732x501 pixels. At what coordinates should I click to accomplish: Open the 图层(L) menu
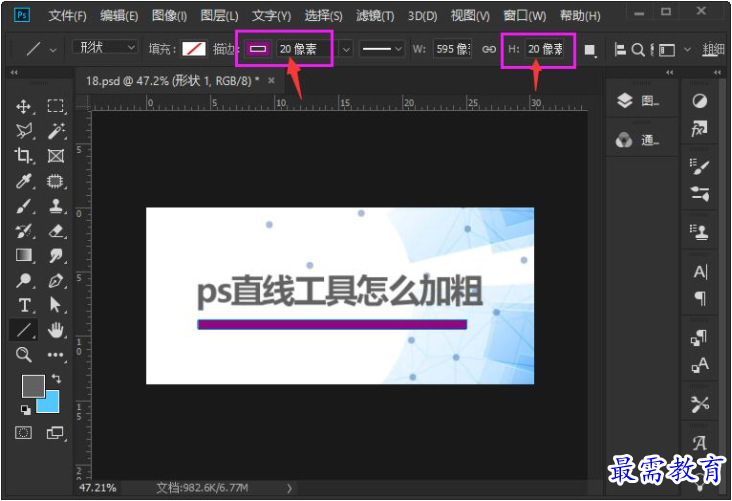(219, 16)
